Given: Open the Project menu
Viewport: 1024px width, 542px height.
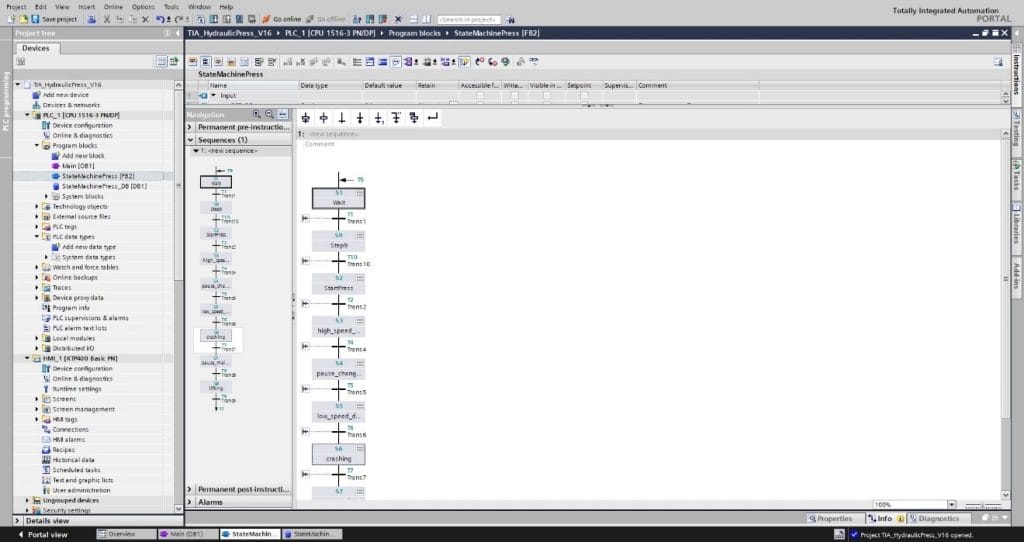Looking at the screenshot, I should [x=16, y=7].
